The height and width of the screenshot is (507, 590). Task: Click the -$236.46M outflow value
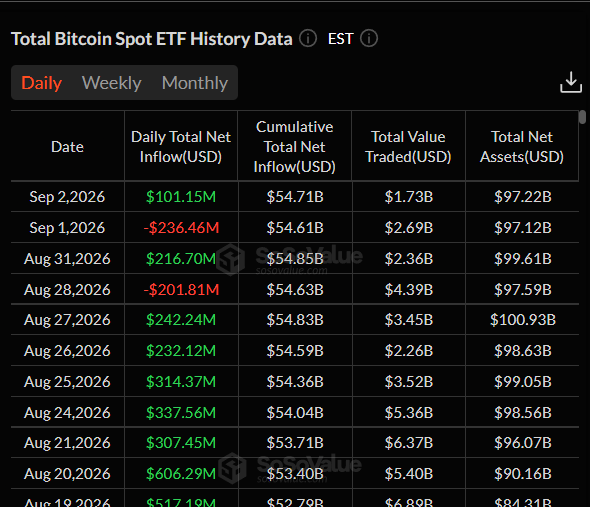click(x=181, y=227)
